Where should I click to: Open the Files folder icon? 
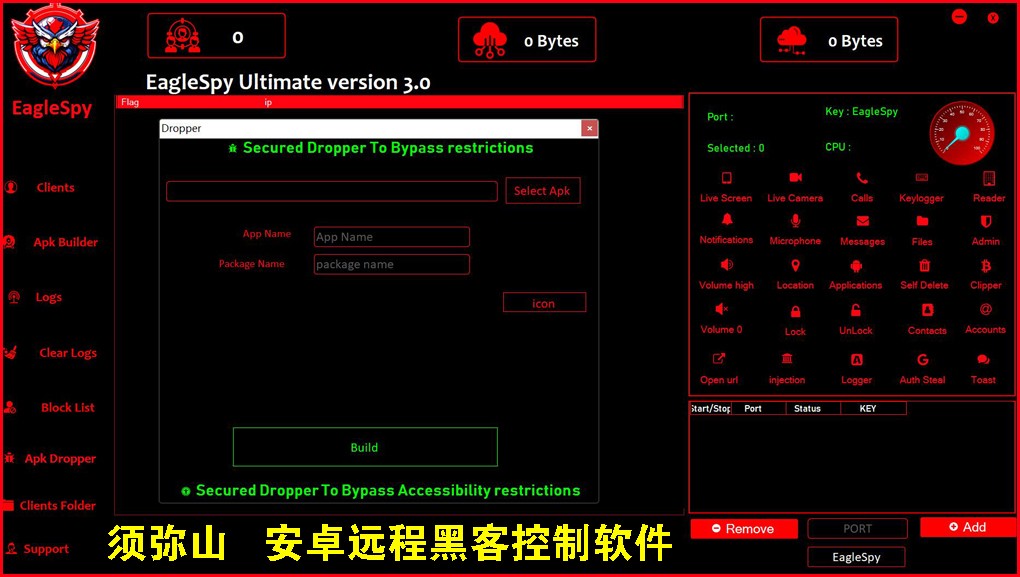point(922,222)
